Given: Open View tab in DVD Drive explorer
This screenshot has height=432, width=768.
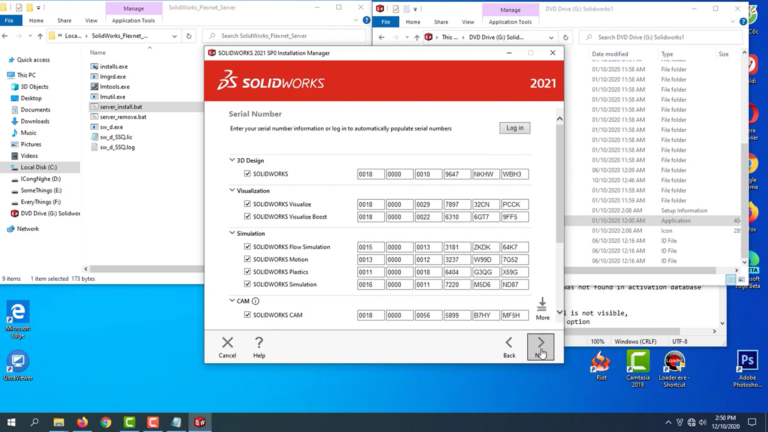Looking at the screenshot, I should coord(468,22).
